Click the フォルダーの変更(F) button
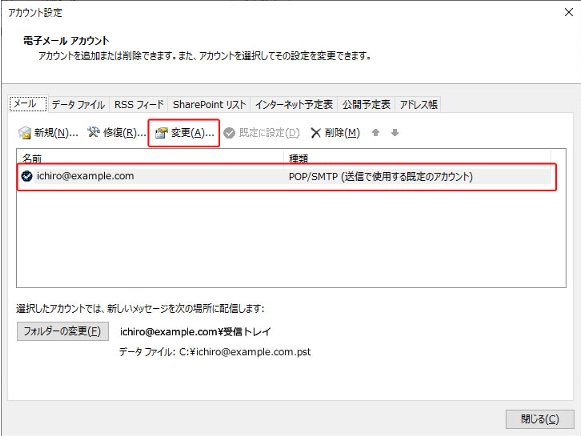Screen dimensions: 581x436 [63, 331]
